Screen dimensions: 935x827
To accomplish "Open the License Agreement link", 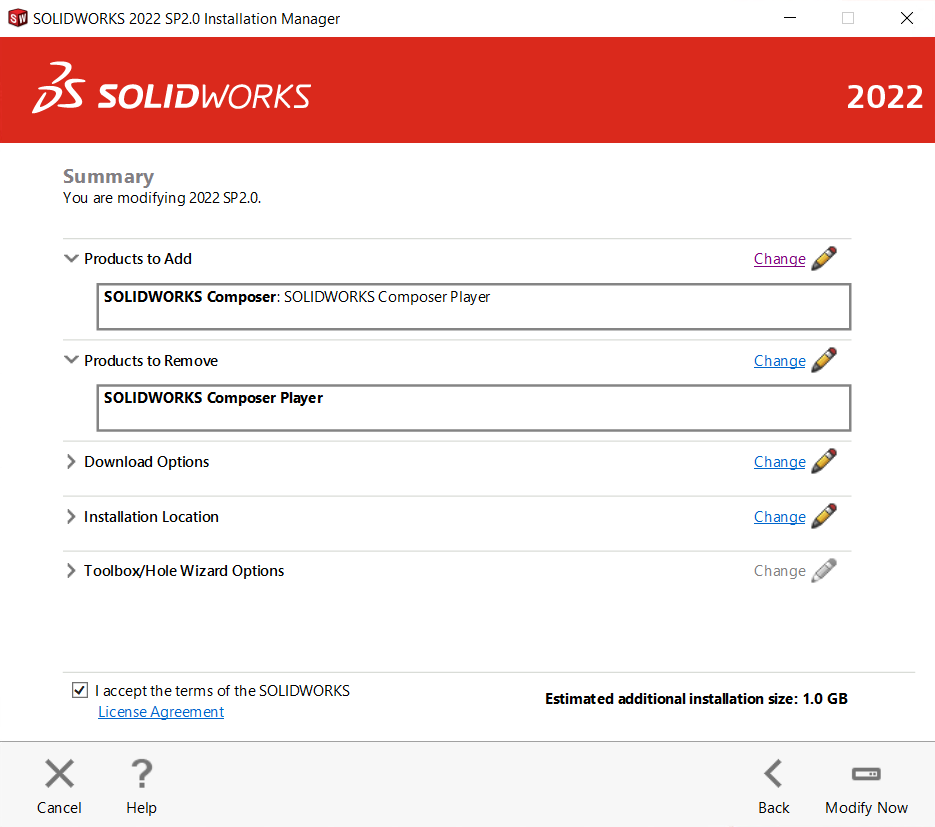I will pyautogui.click(x=161, y=712).
